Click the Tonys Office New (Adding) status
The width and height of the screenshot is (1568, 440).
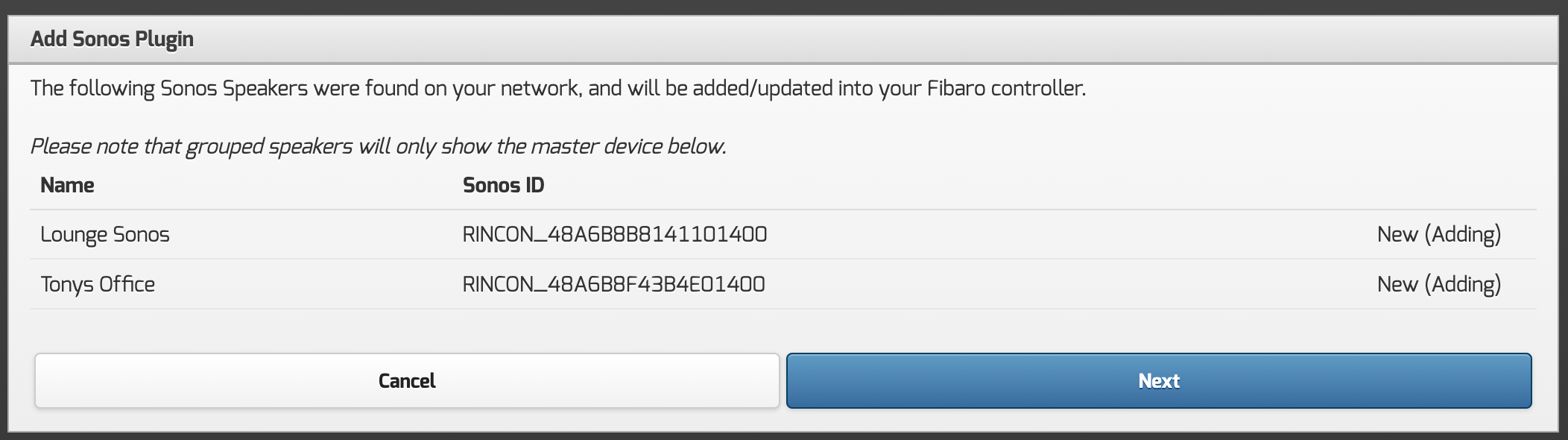1438,285
